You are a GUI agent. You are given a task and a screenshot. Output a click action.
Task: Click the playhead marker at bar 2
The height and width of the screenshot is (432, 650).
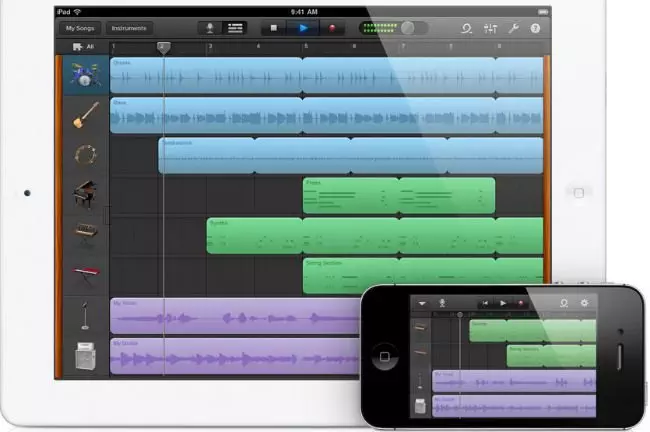tap(163, 48)
